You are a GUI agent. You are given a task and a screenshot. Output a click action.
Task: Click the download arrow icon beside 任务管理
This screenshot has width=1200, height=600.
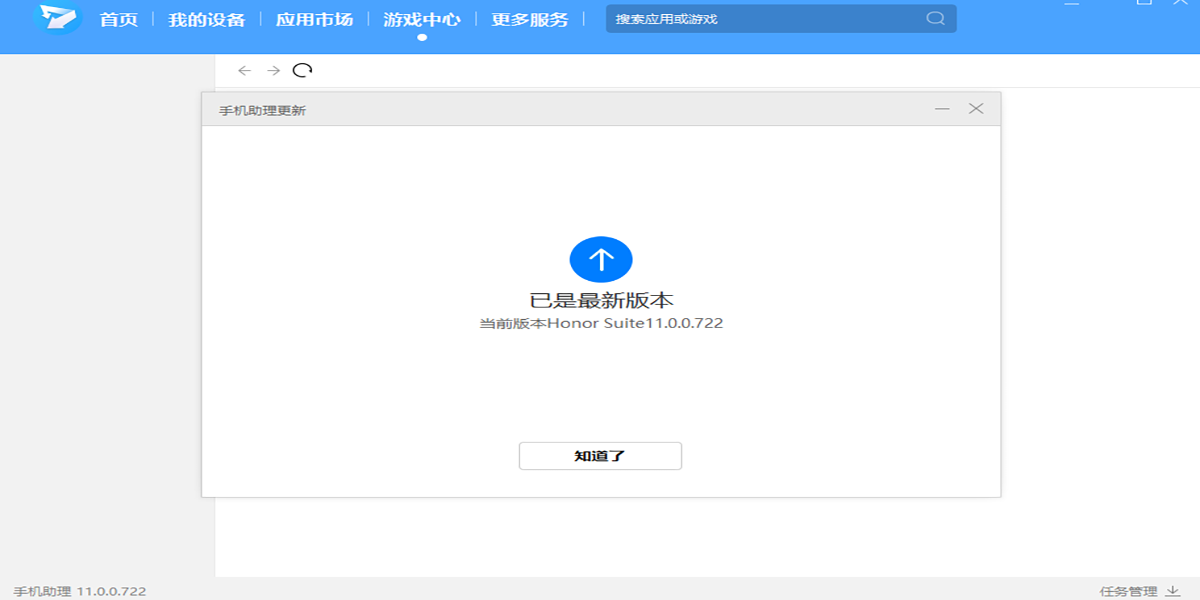(x=1173, y=591)
